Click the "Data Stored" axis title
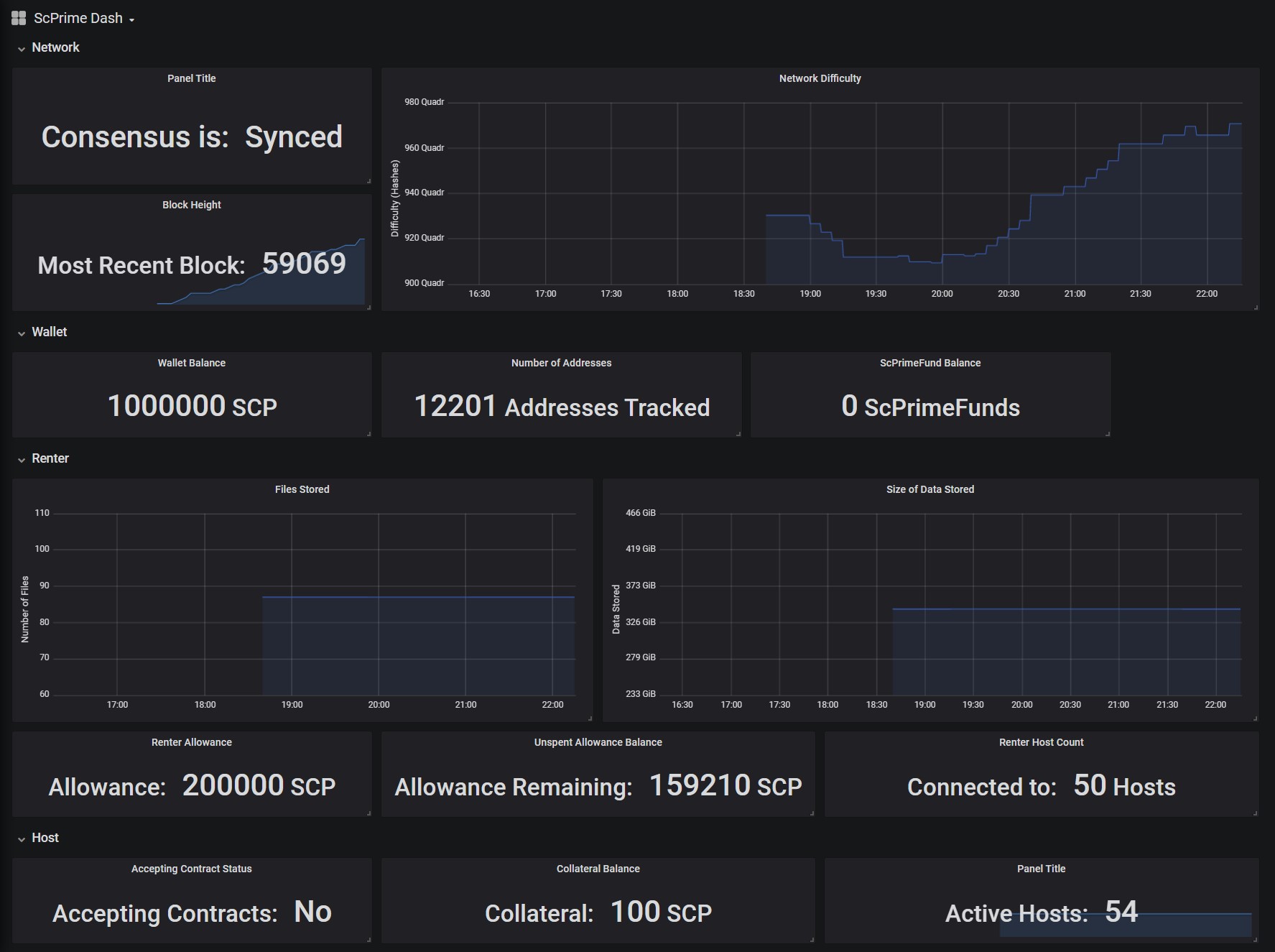This screenshot has height=952, width=1275. pyautogui.click(x=616, y=609)
